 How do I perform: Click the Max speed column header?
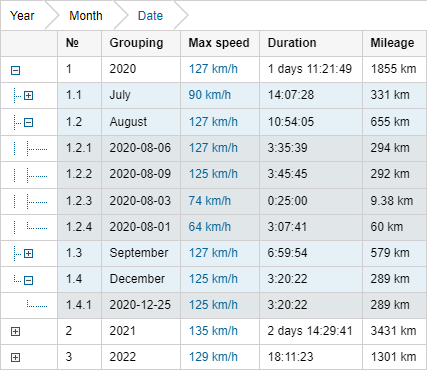[220, 43]
